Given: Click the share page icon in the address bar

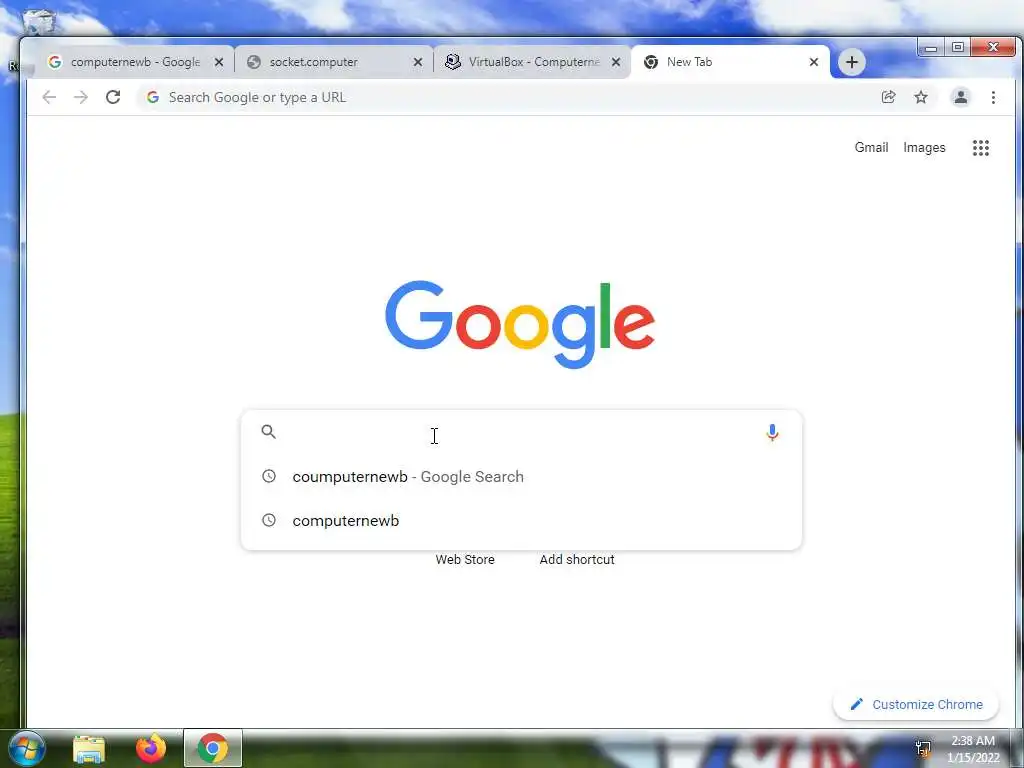Looking at the screenshot, I should 888,97.
